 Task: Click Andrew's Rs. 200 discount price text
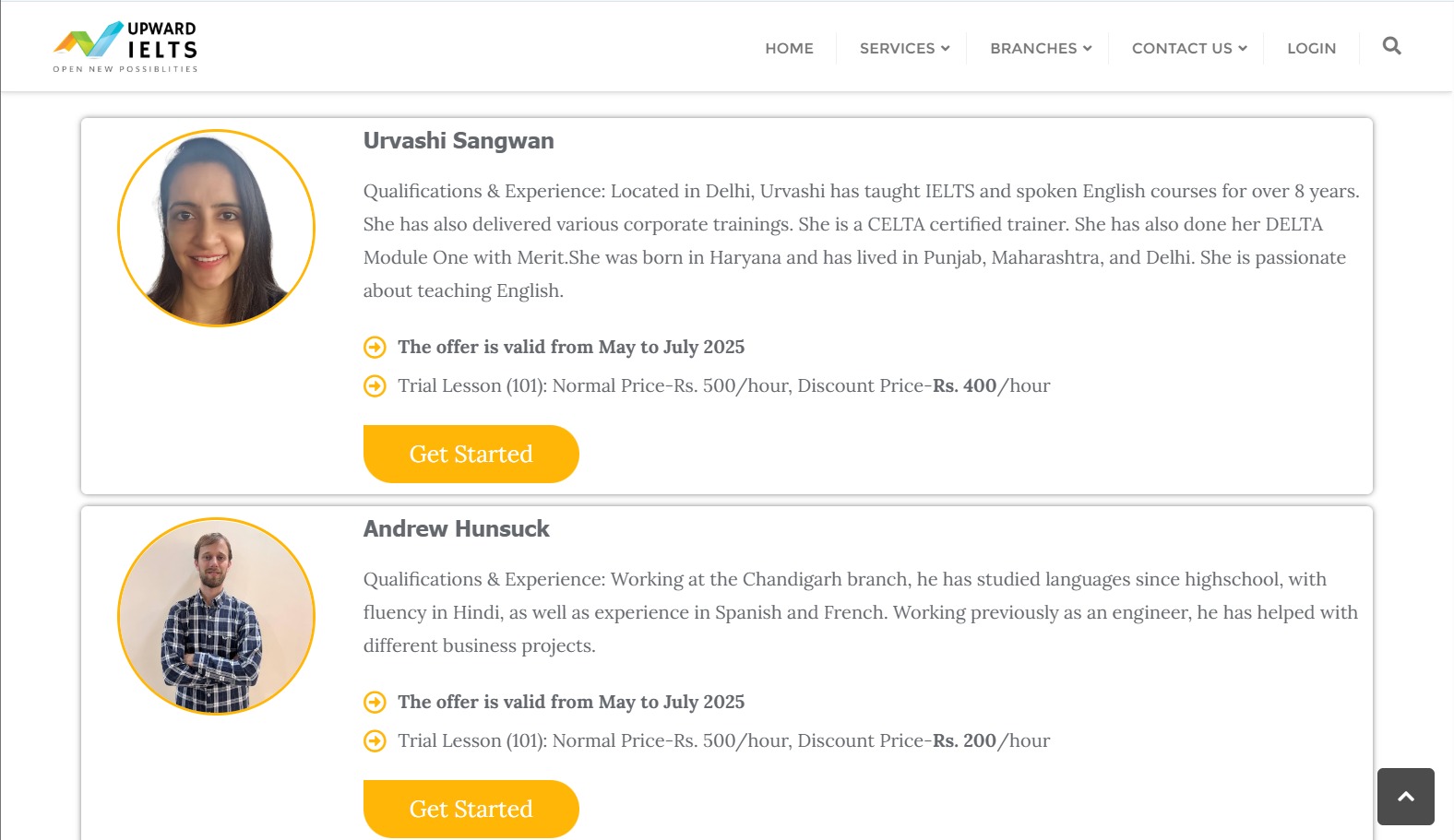[964, 741]
